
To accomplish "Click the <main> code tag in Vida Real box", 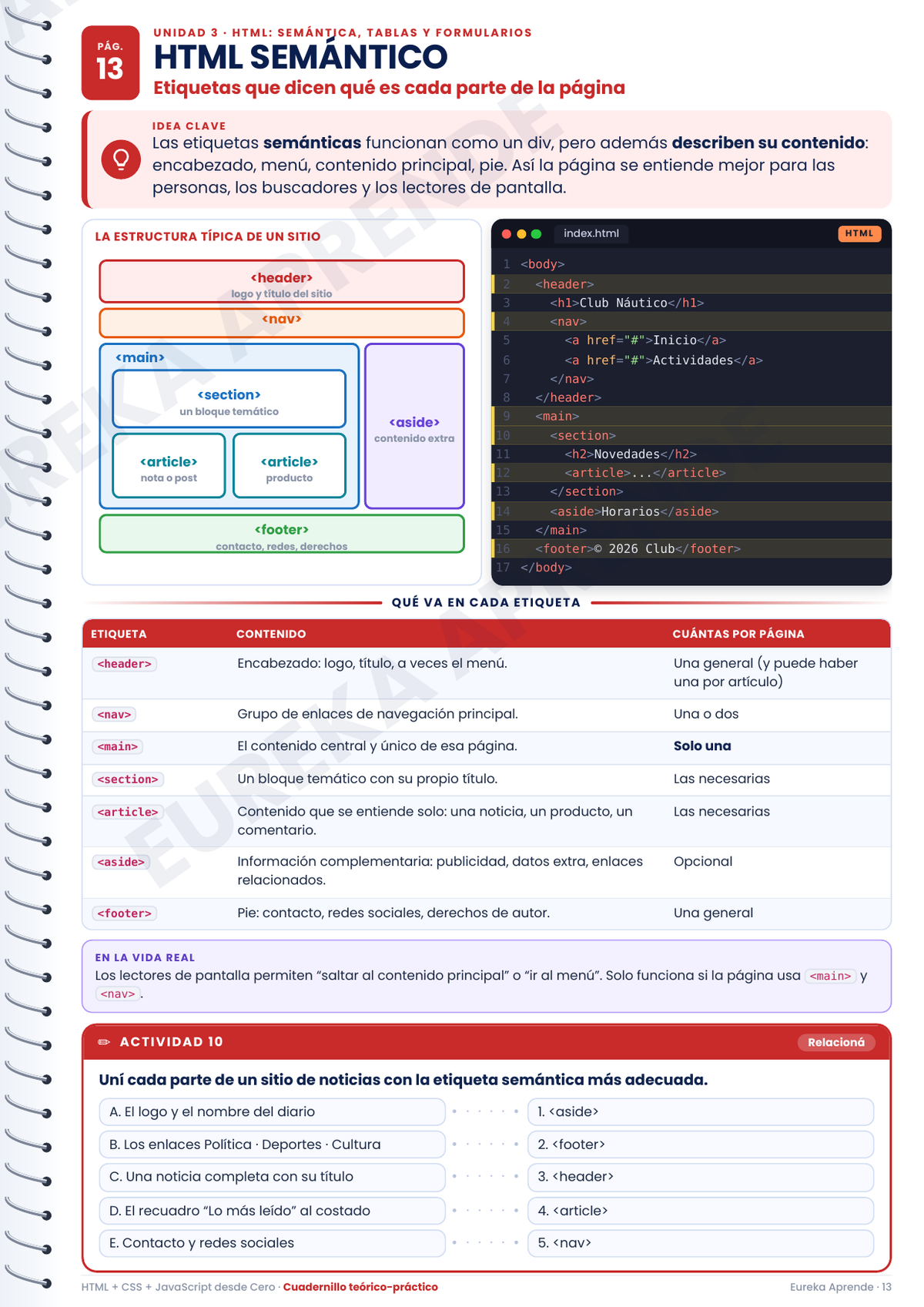I will [830, 976].
